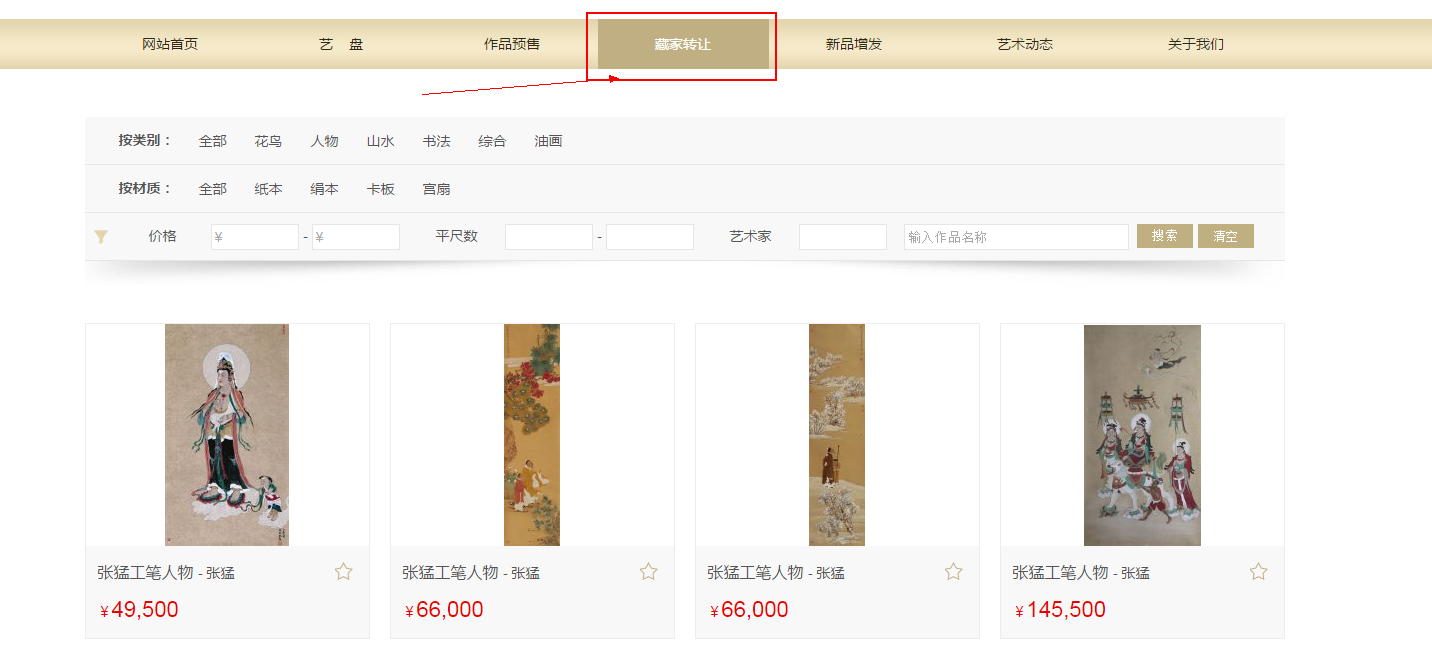
Task: Choose 卡板 material filter
Action: coord(381,189)
